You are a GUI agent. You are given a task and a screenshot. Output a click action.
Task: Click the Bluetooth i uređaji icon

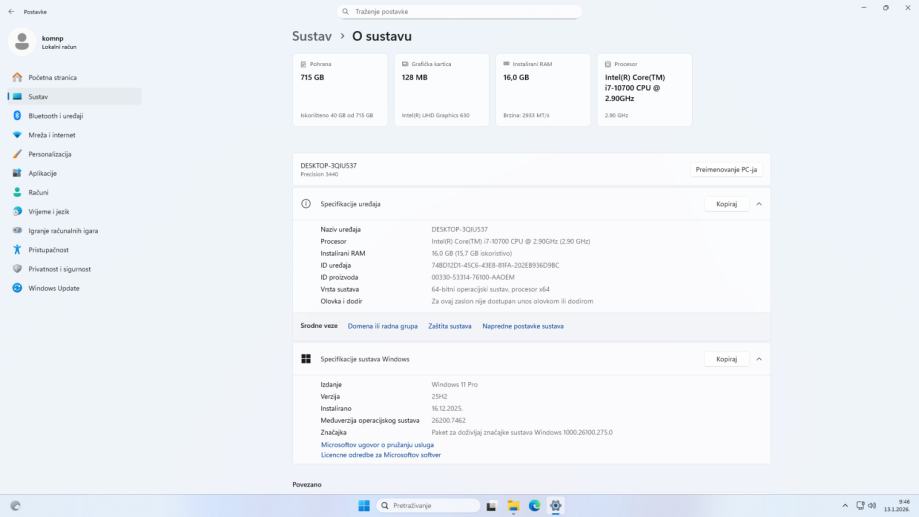pos(17,115)
